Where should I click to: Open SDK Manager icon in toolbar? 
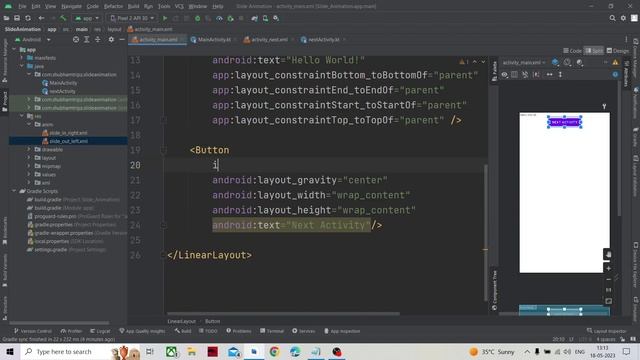point(276,18)
